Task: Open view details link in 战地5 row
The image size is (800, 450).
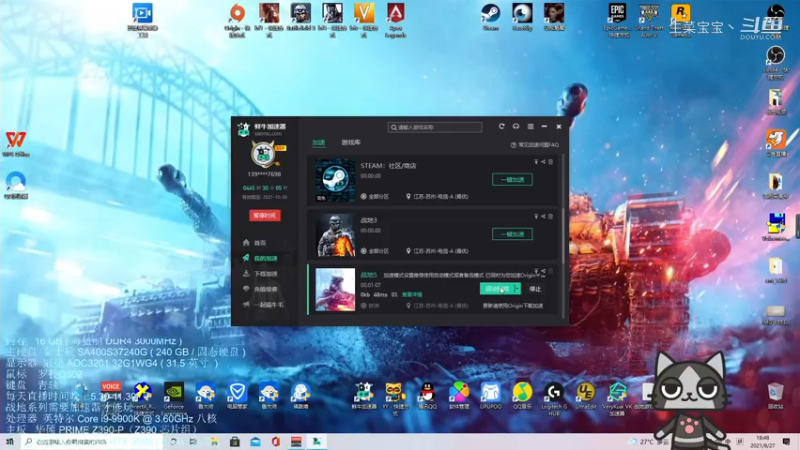Action: click(412, 295)
